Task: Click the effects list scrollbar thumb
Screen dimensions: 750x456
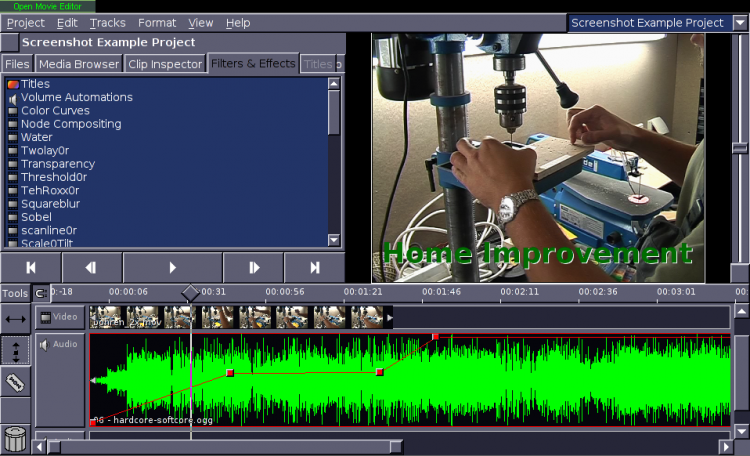Action: point(334,112)
